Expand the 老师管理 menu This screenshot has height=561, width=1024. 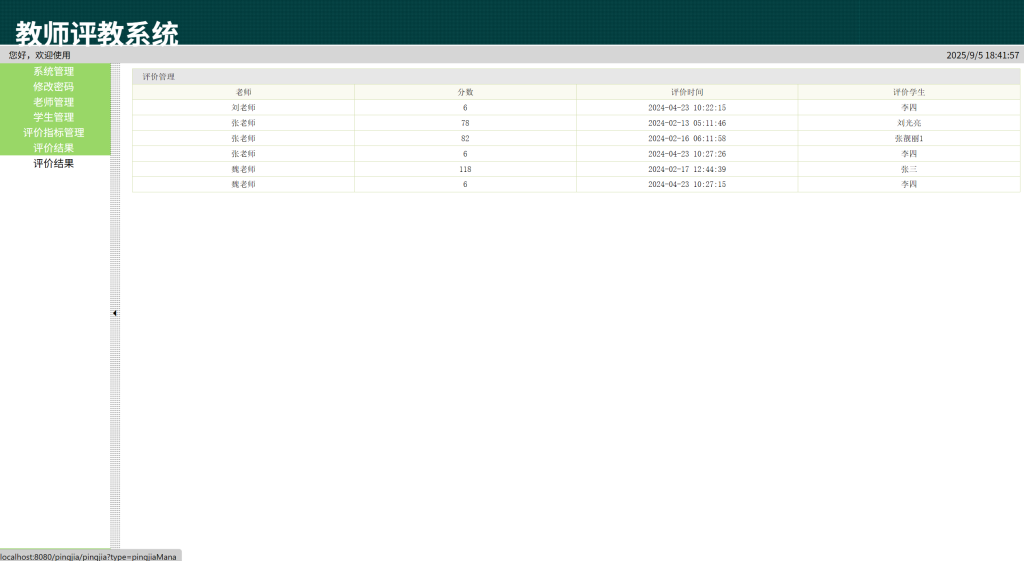coord(54,102)
